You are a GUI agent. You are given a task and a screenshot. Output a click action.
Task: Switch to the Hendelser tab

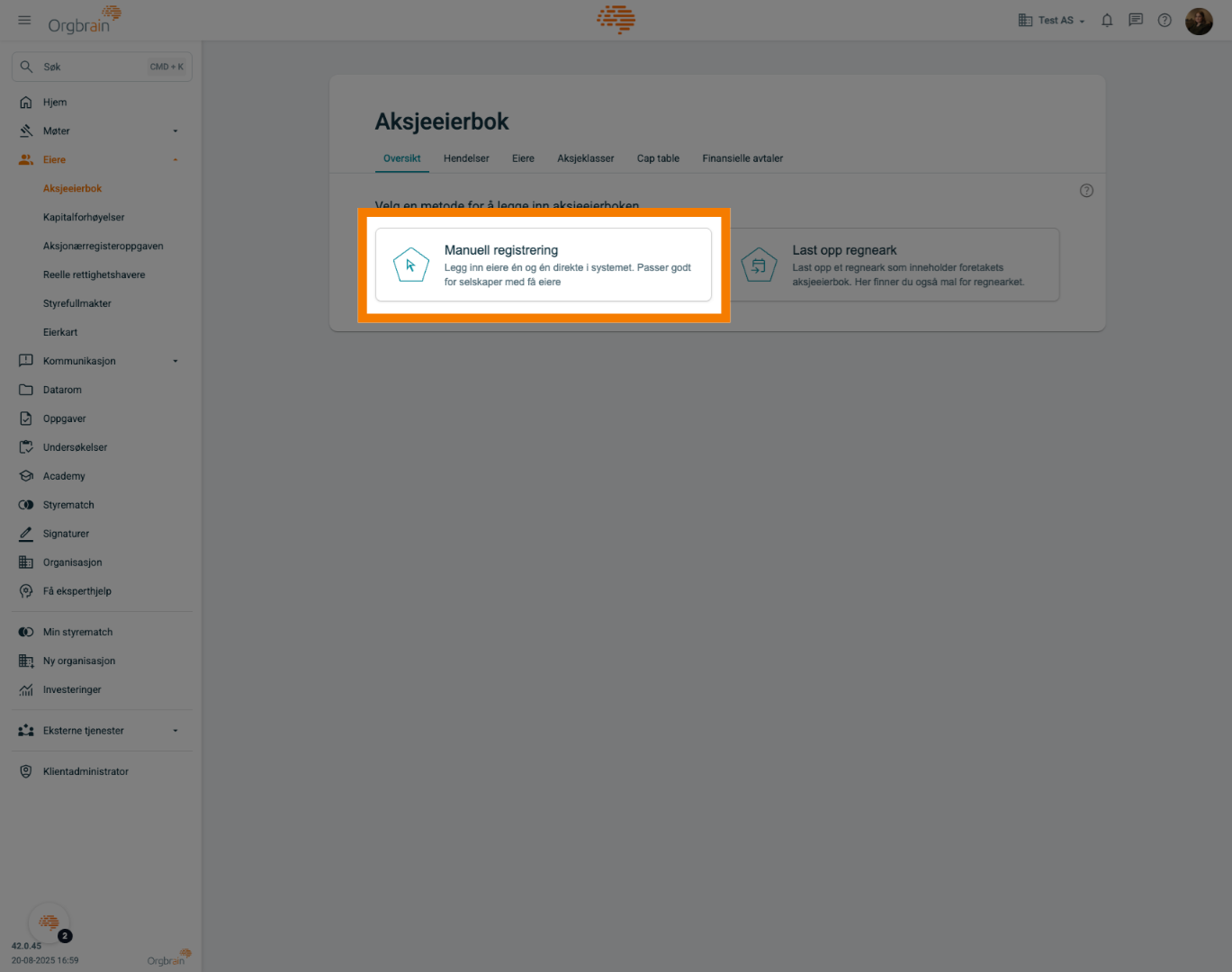point(466,158)
